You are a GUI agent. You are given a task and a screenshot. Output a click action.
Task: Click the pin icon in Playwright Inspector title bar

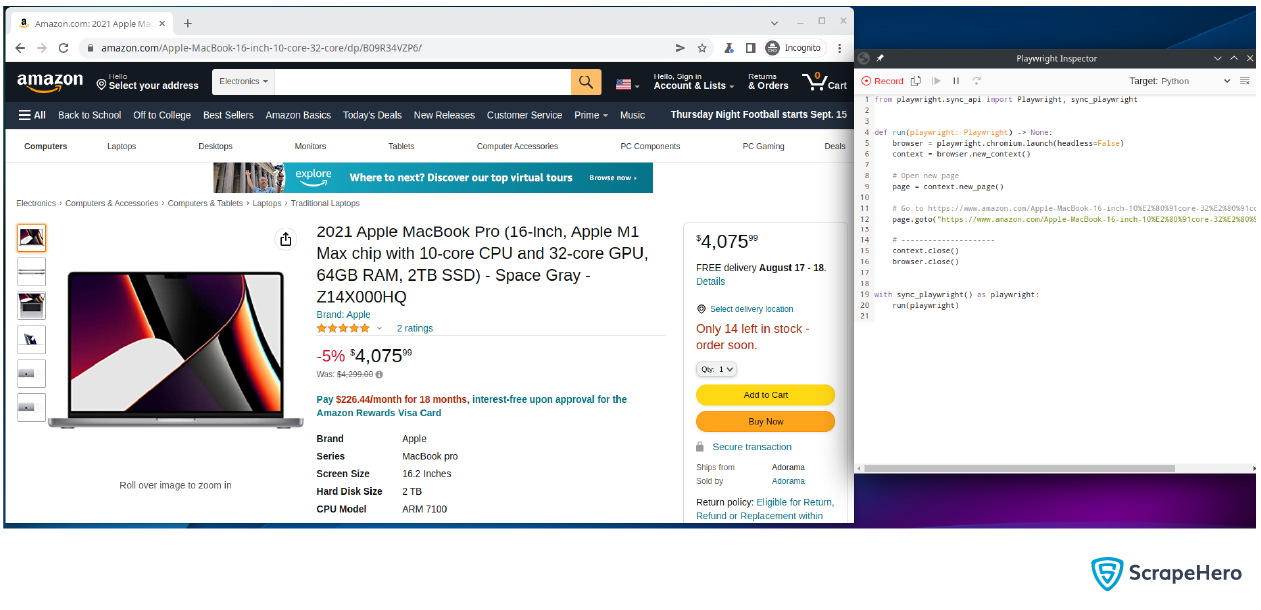(880, 59)
